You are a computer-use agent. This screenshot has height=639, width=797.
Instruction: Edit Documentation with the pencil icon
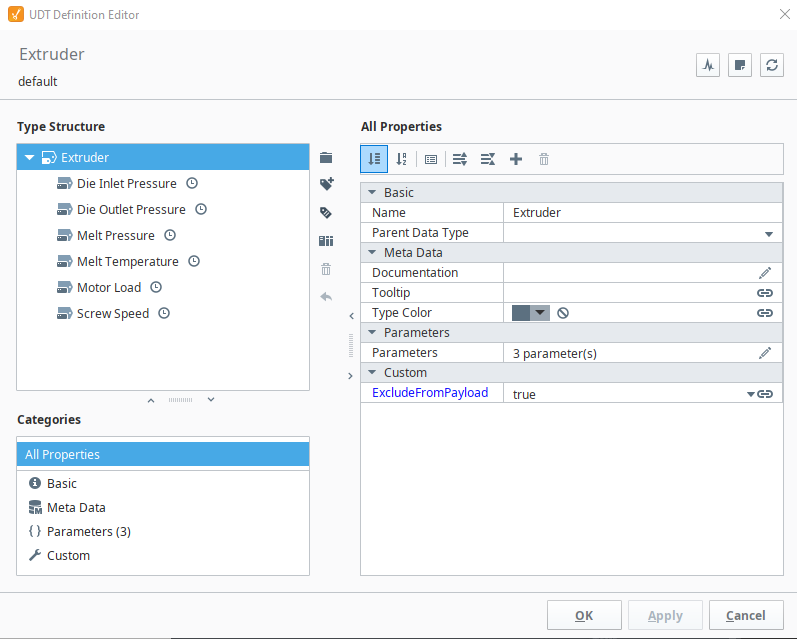(765, 273)
